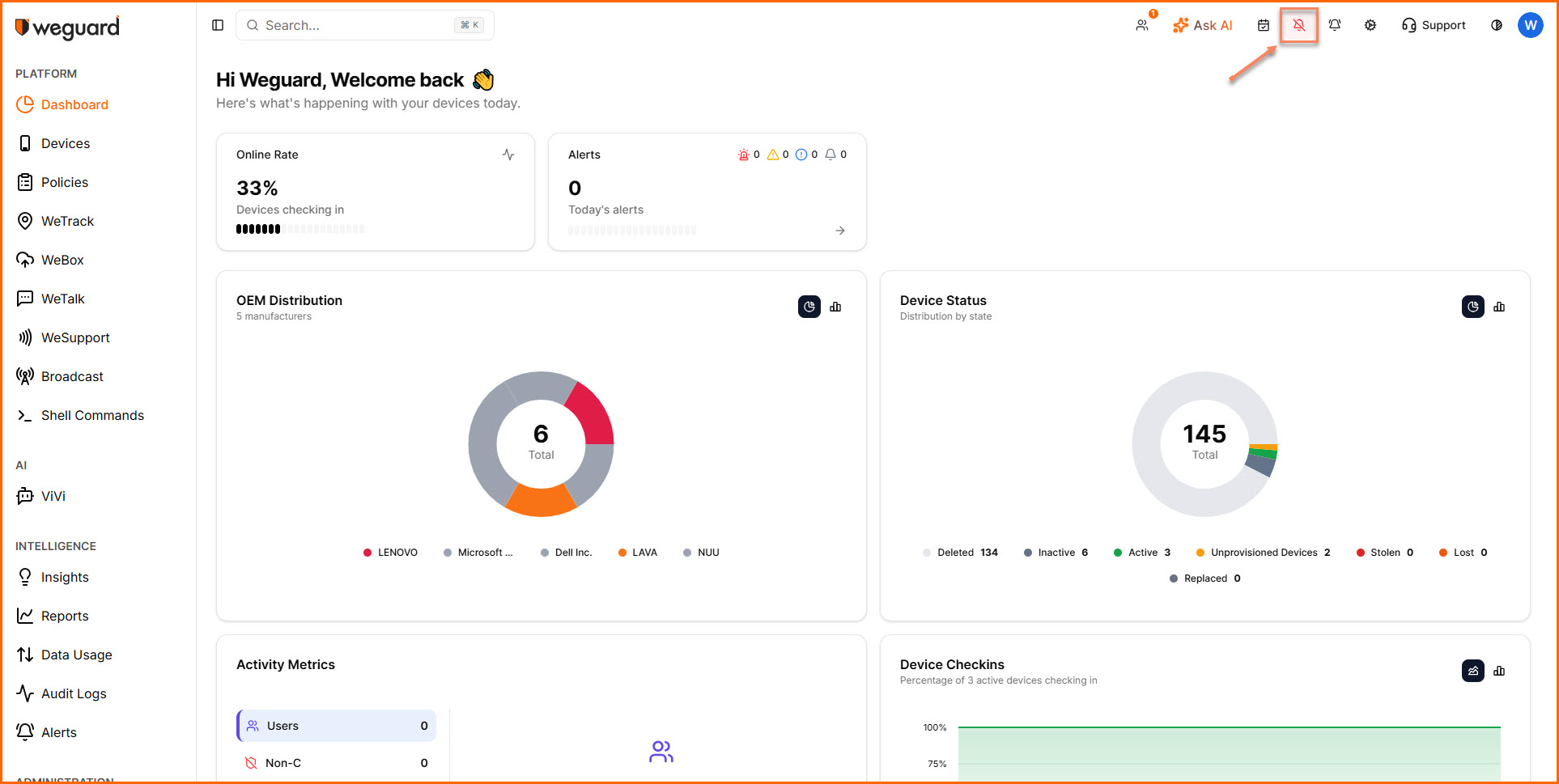Open Devices in the sidebar
This screenshot has width=1559, height=784.
pyautogui.click(x=66, y=143)
